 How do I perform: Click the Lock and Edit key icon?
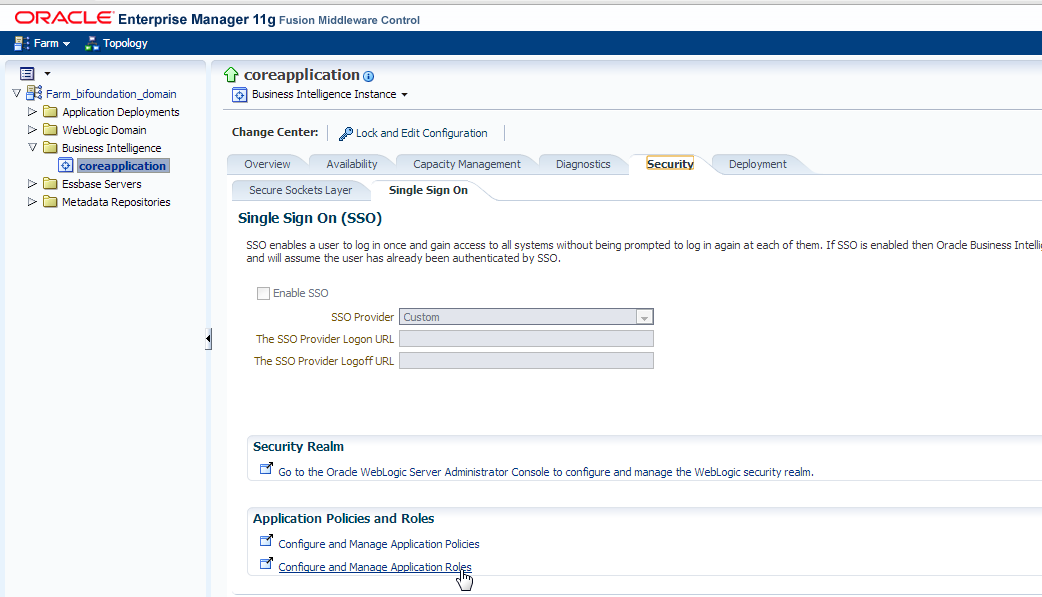(346, 134)
